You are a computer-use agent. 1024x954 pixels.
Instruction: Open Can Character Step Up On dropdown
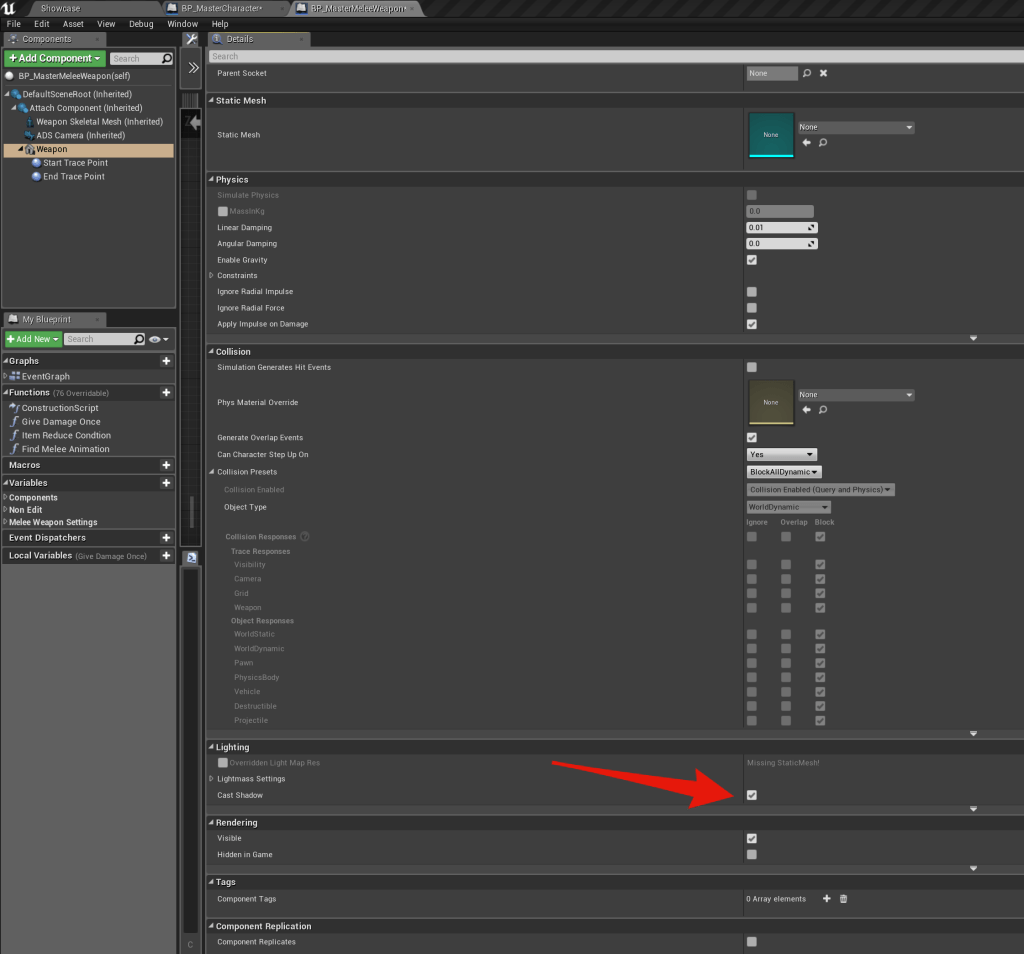tap(782, 454)
